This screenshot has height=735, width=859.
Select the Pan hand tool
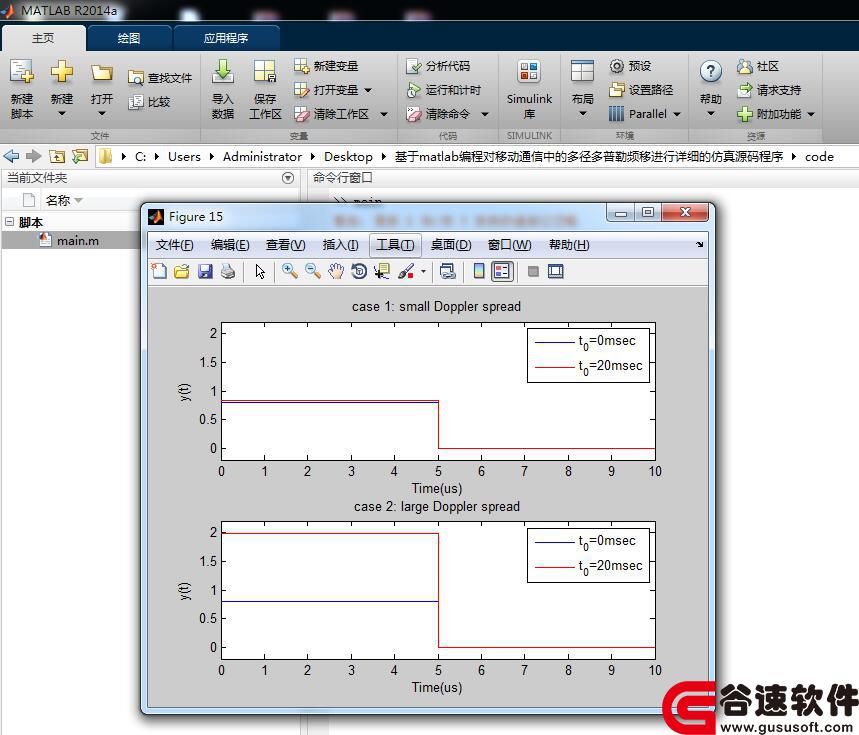tap(336, 271)
